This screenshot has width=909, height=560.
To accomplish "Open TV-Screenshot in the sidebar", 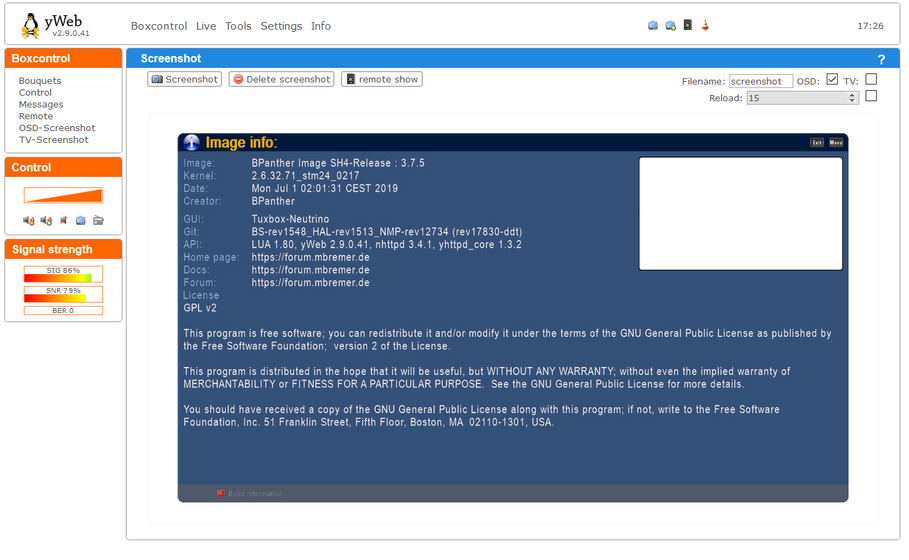I will (x=53, y=140).
